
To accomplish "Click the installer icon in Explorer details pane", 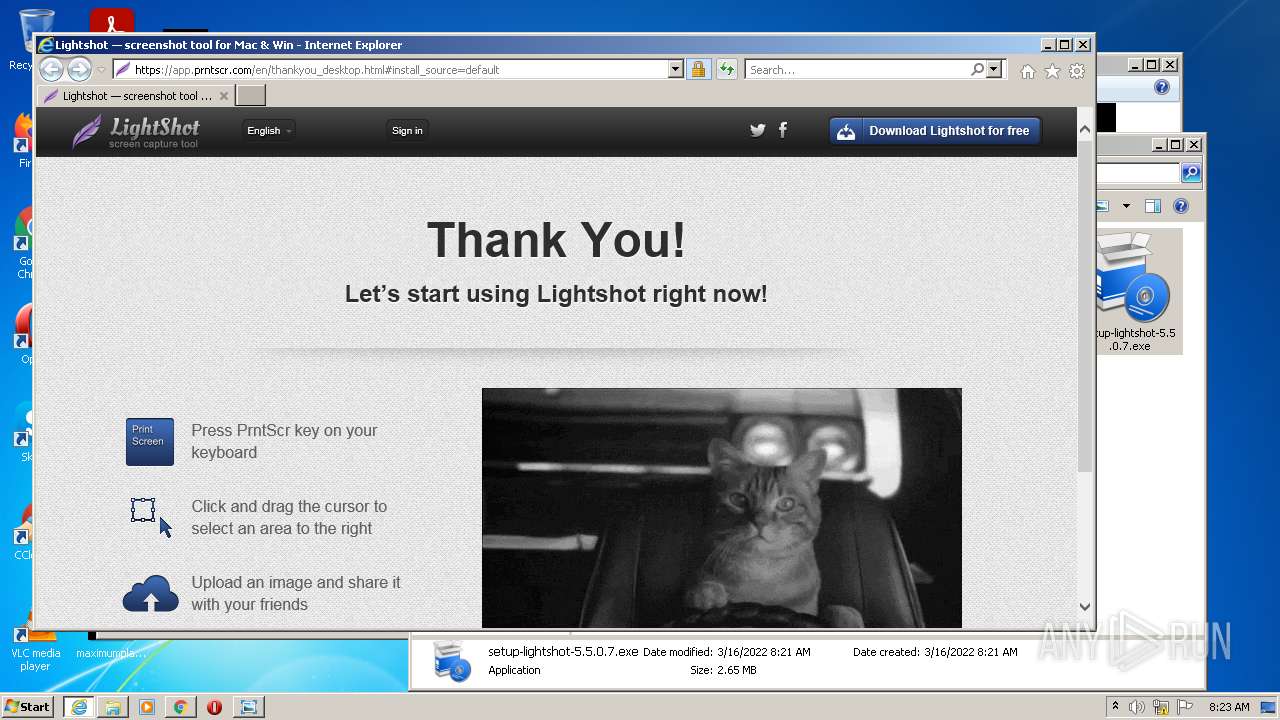I will point(451,661).
